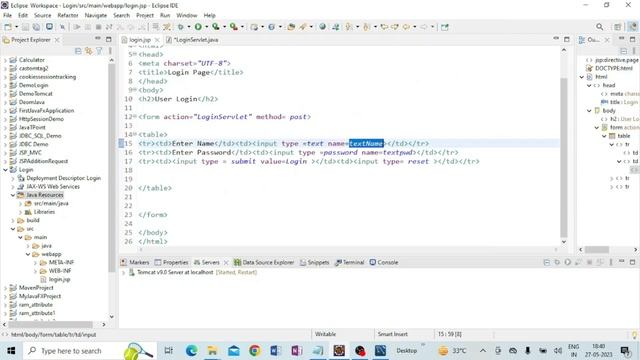Image resolution: width=640 pixels, height=360 pixels.
Task: Click the Open Web Browser globe icon
Action: tap(322, 27)
